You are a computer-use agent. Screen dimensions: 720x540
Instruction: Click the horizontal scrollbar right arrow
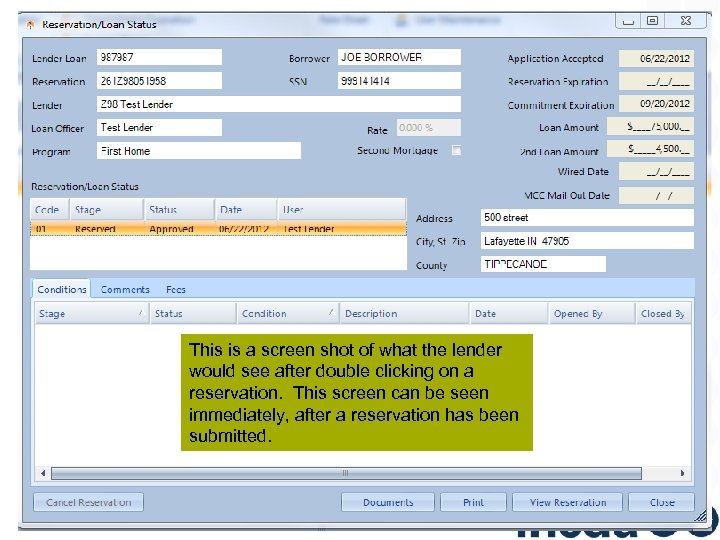[682, 473]
